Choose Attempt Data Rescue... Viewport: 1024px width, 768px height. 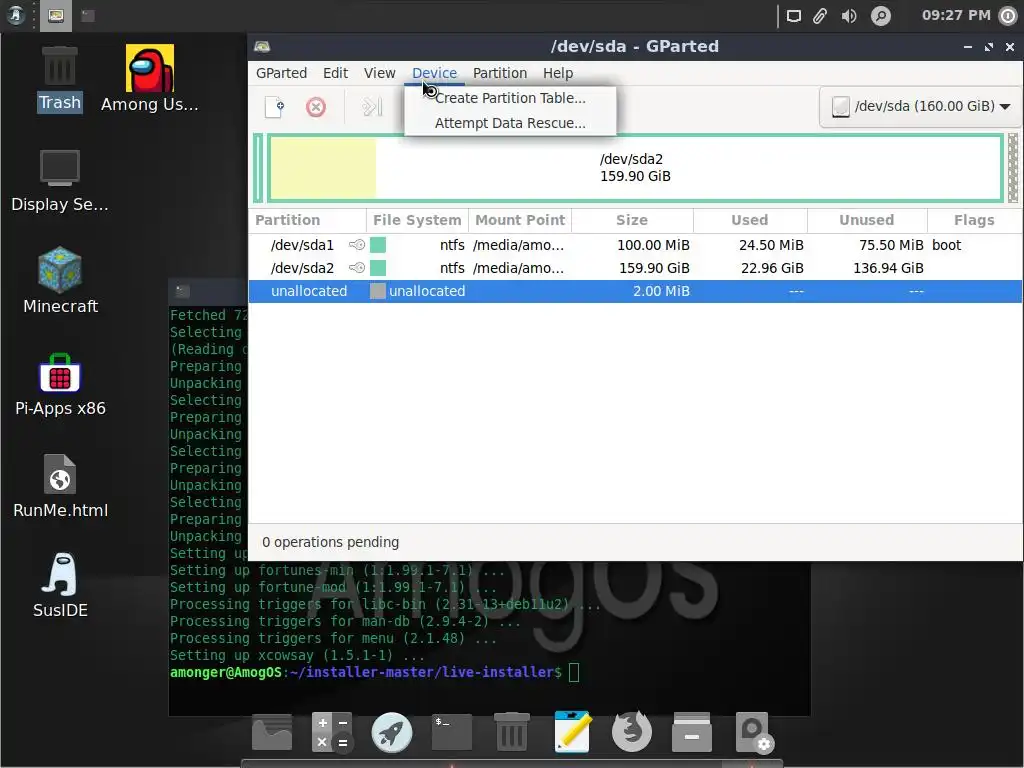click(x=510, y=123)
